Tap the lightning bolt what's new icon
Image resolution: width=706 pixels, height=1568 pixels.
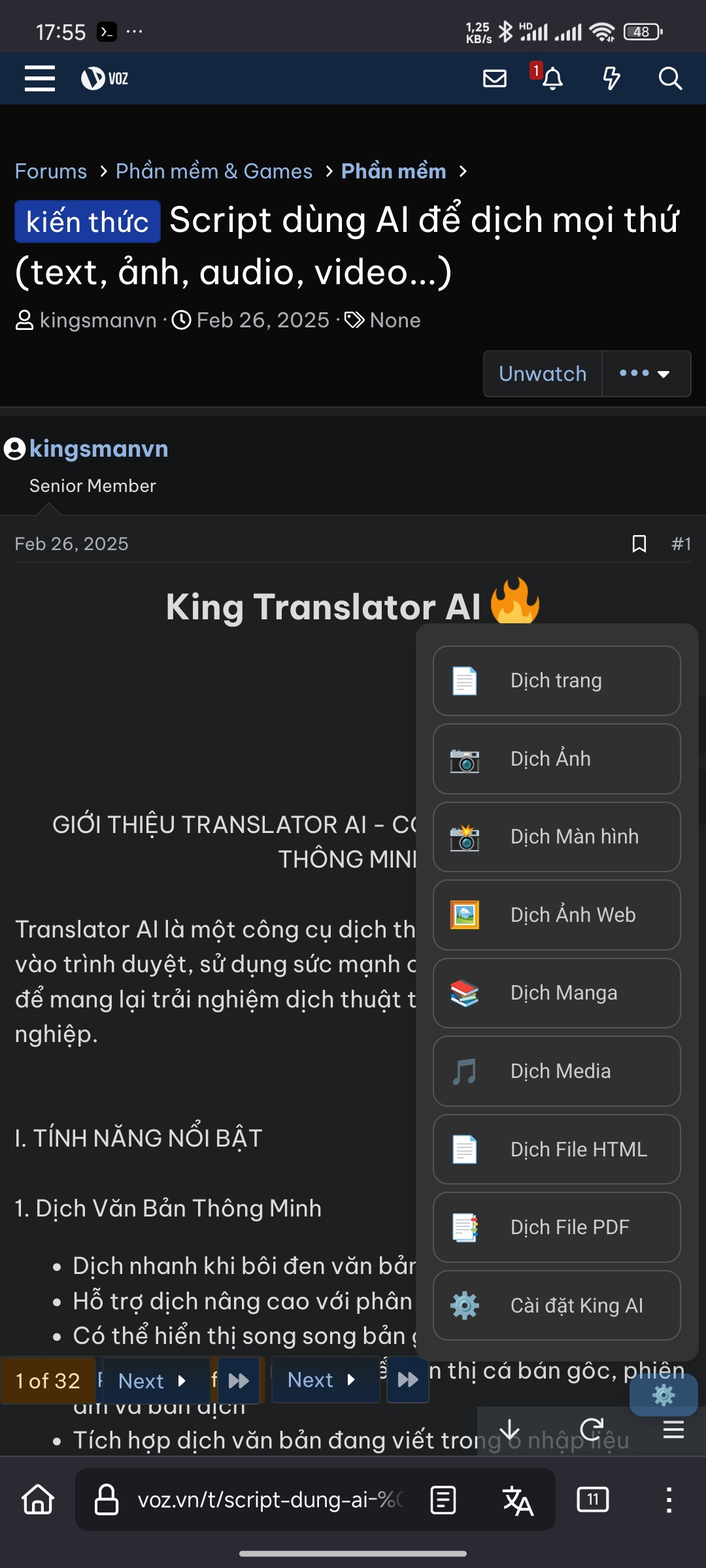[x=611, y=78]
